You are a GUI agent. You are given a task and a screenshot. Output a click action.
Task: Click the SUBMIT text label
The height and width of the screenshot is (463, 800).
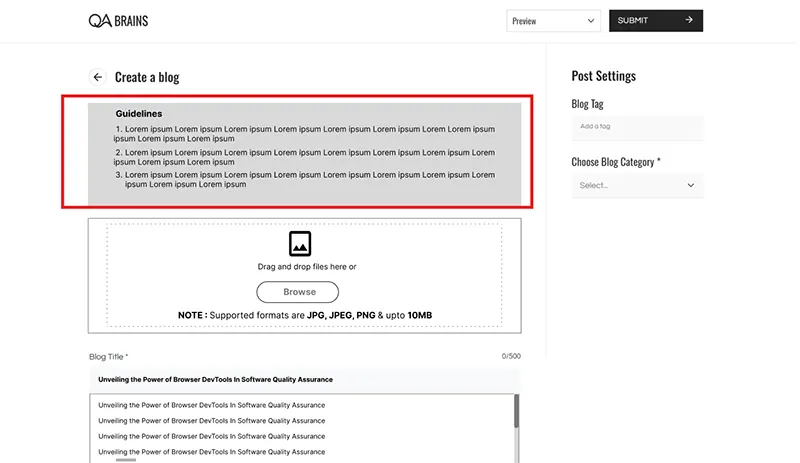(633, 20)
